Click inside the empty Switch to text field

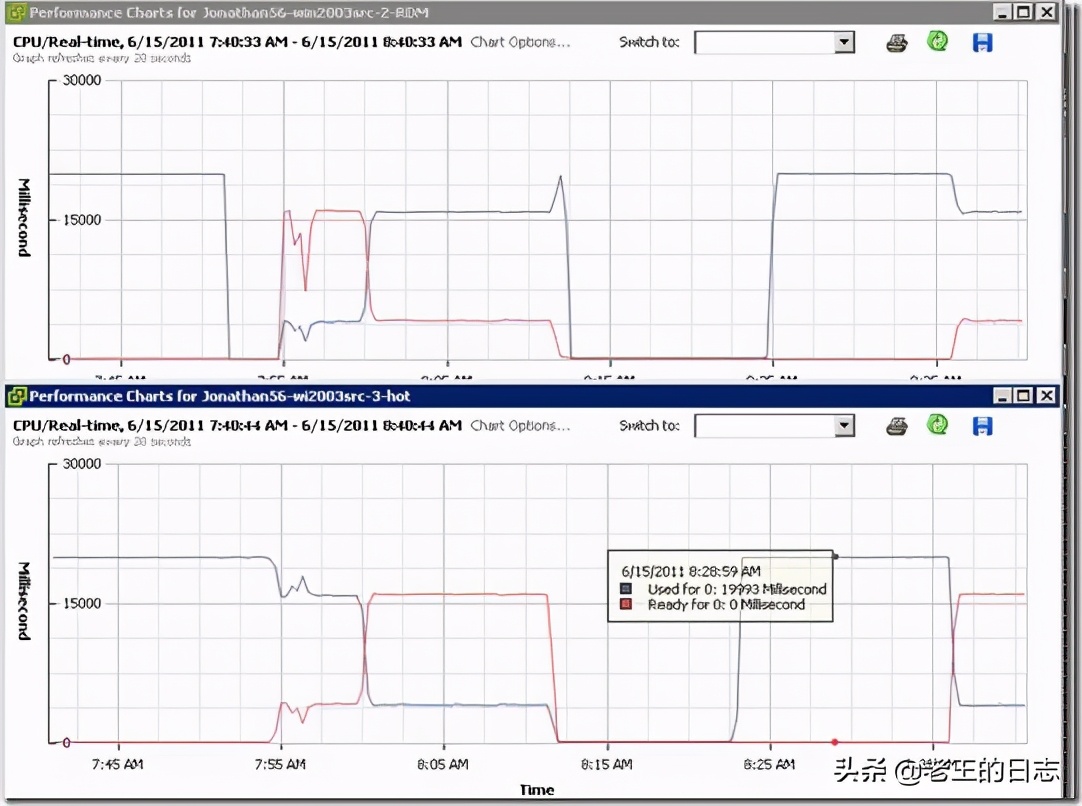coord(765,42)
